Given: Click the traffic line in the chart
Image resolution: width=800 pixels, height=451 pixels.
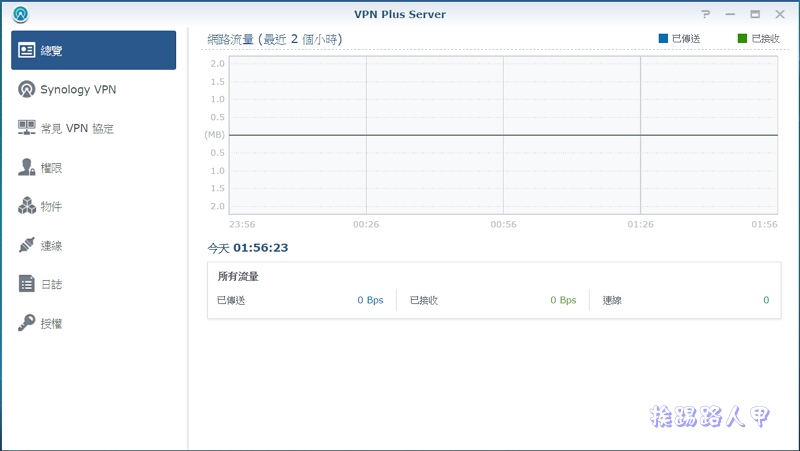Looking at the screenshot, I should point(503,135).
